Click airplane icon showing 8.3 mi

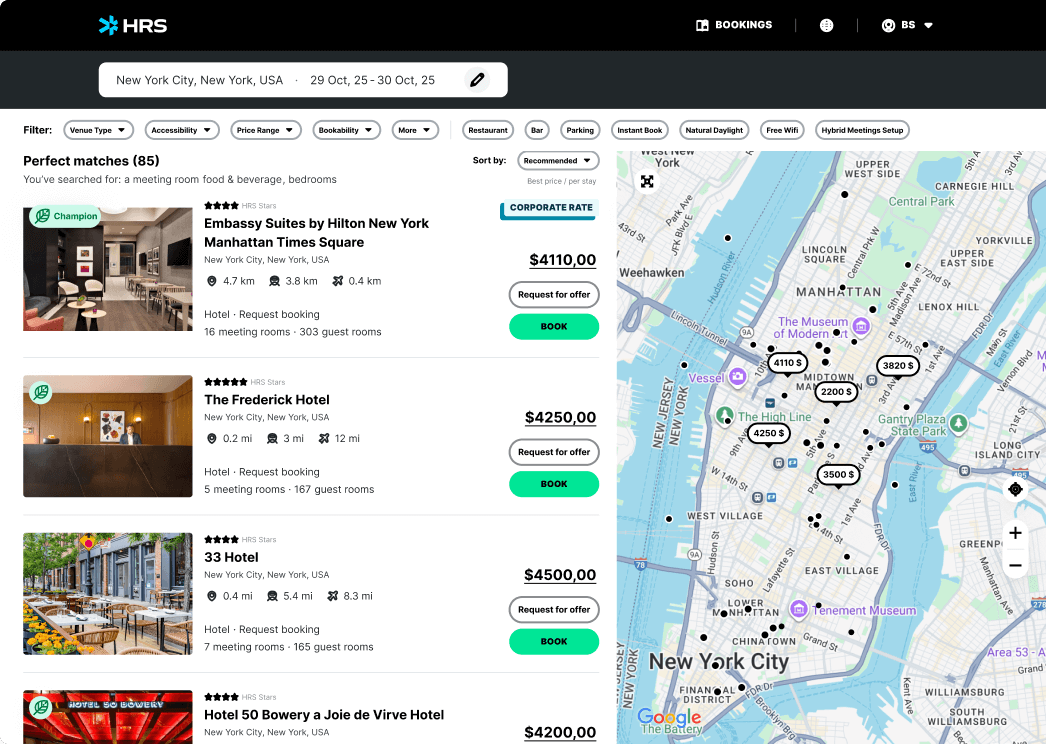click(332, 596)
